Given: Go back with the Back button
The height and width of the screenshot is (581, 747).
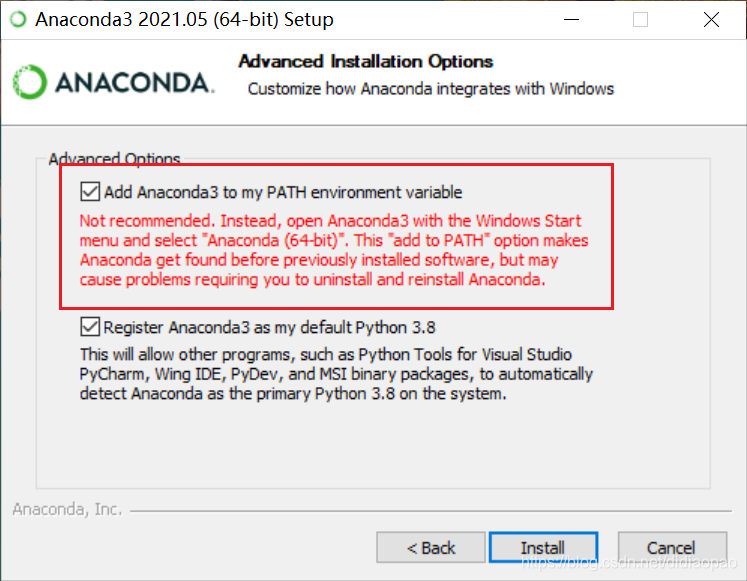Looking at the screenshot, I should pyautogui.click(x=431, y=548).
